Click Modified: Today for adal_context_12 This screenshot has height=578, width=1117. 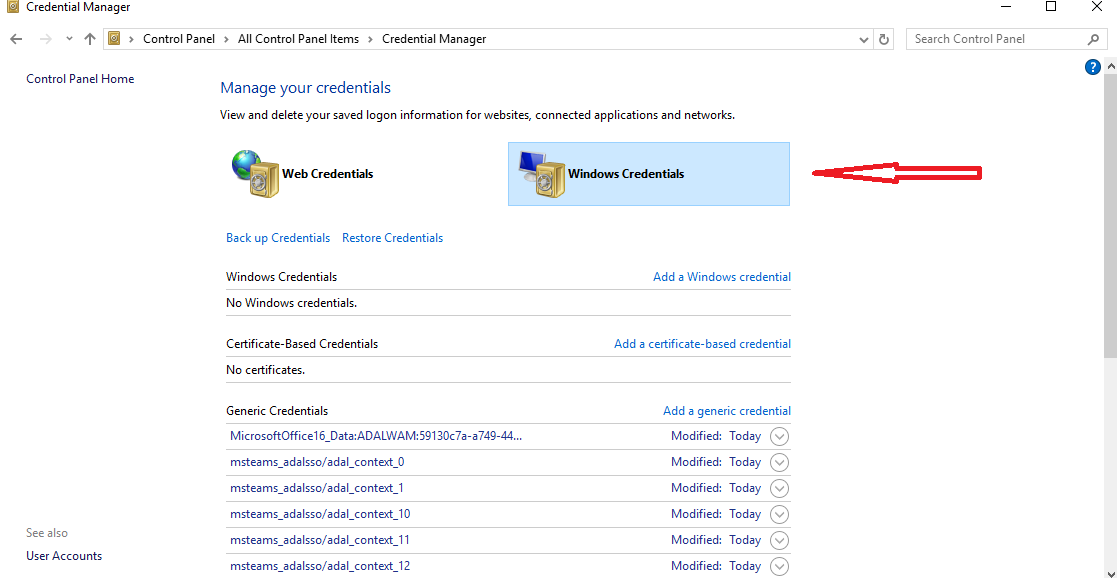tap(716, 566)
